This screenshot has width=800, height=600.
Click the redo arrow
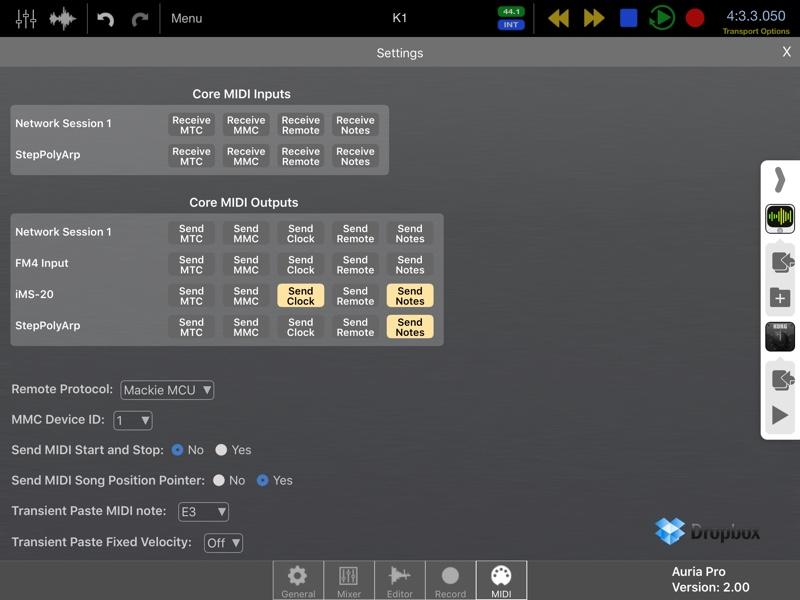point(140,19)
